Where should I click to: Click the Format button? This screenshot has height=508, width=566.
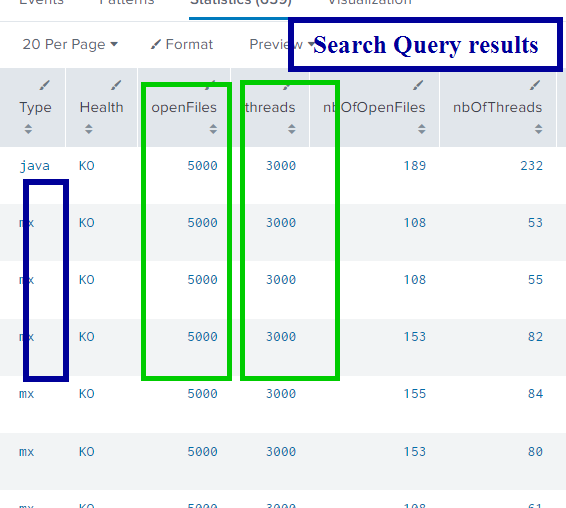pyautogui.click(x=182, y=44)
